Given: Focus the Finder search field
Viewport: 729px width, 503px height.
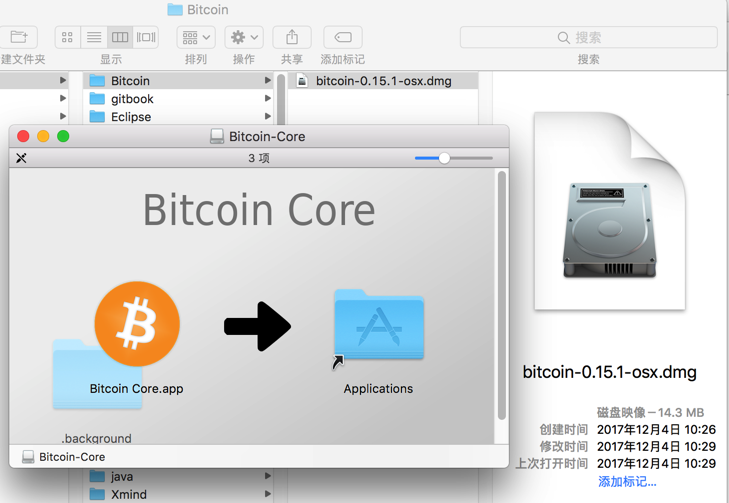Looking at the screenshot, I should point(589,37).
